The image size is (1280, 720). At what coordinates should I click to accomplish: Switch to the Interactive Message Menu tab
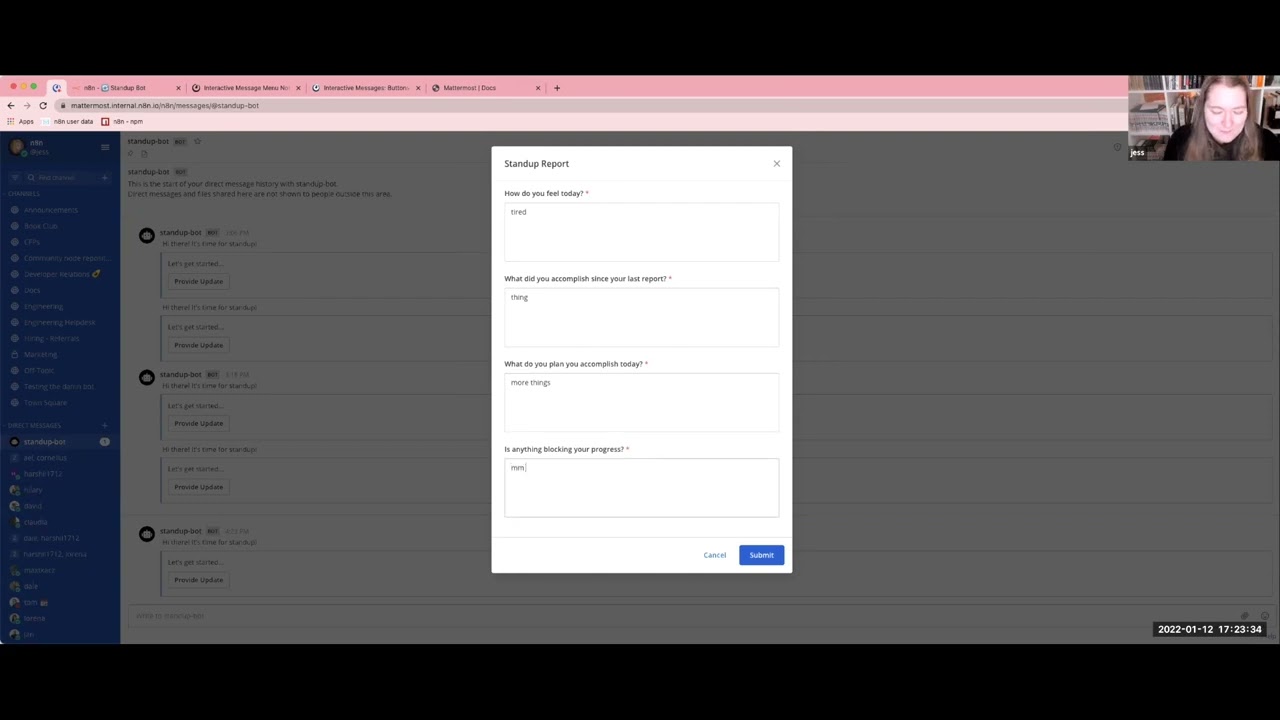[245, 87]
